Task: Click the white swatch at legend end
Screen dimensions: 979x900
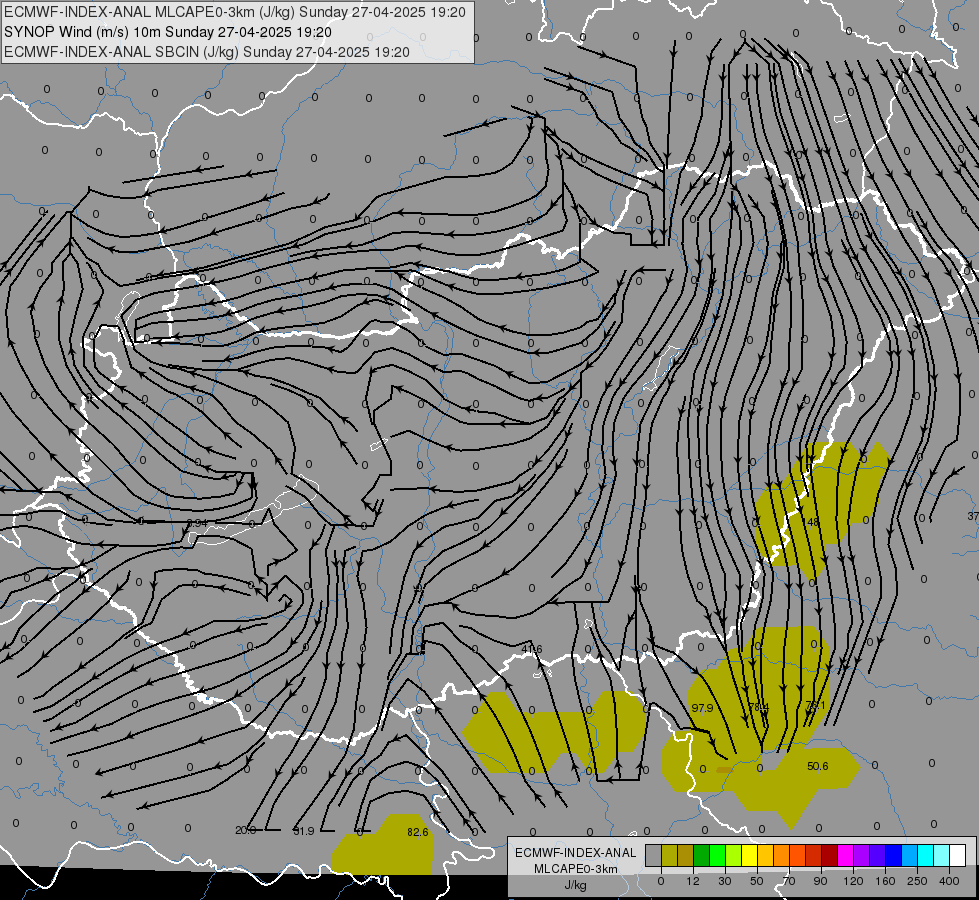Action: pos(957,855)
